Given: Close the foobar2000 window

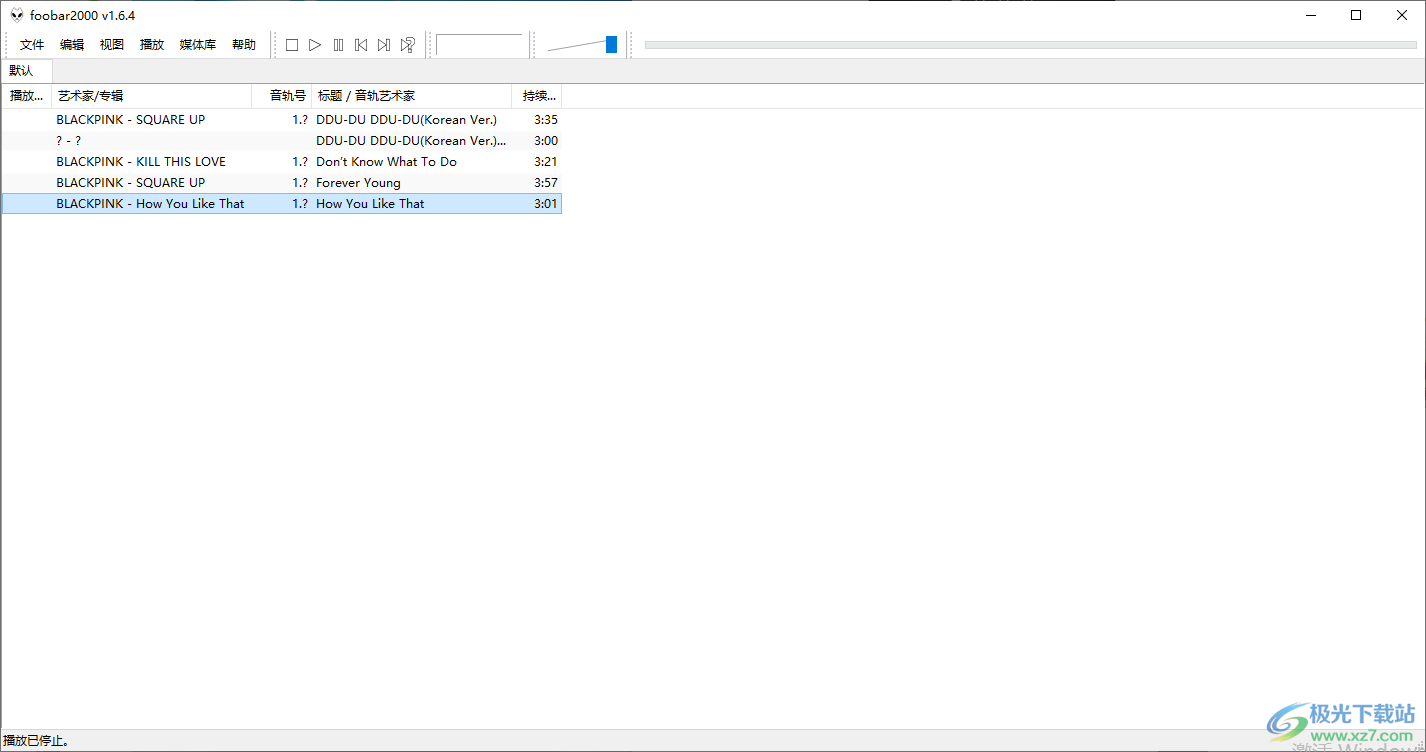Looking at the screenshot, I should pos(1402,15).
